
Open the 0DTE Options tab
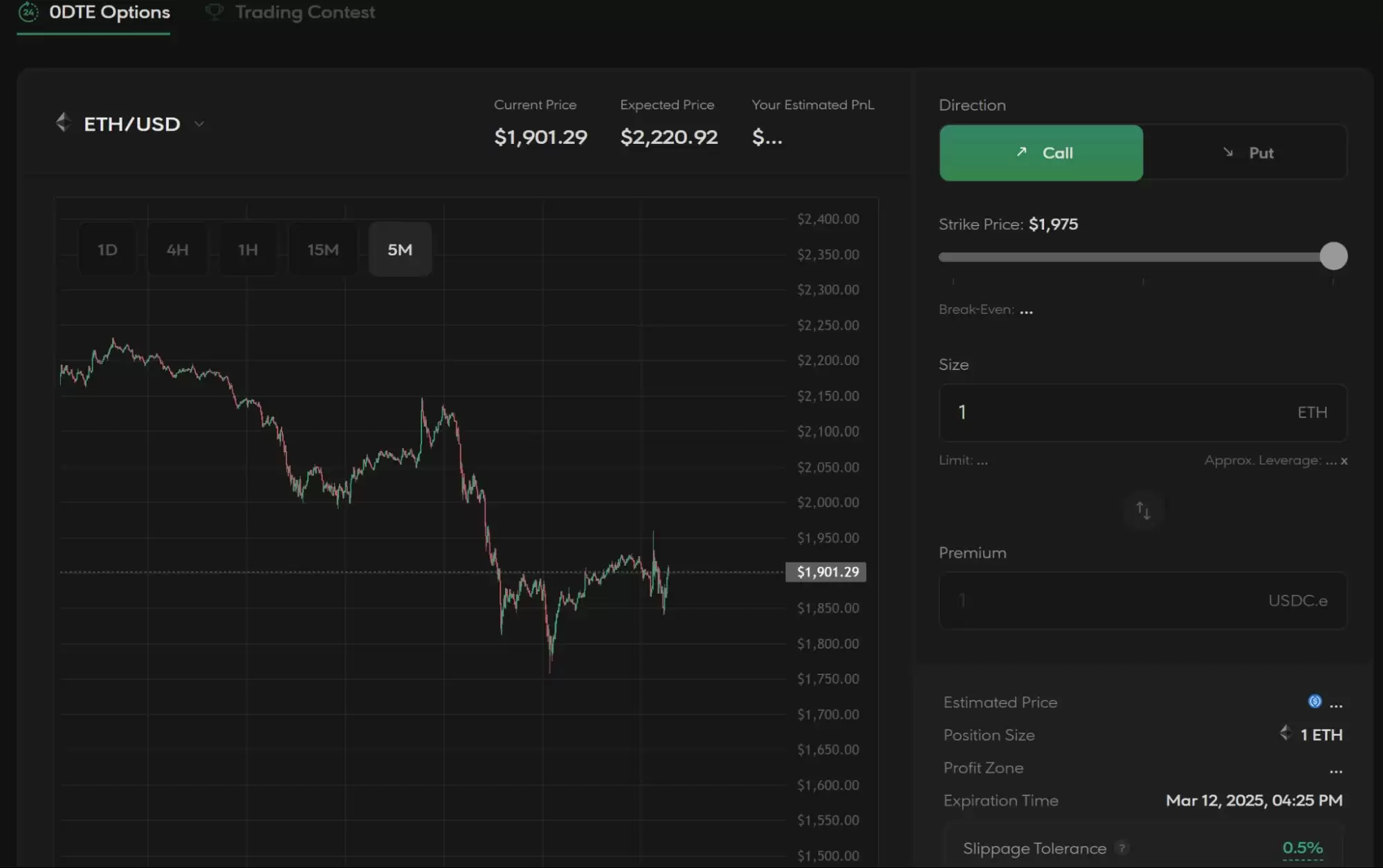click(x=109, y=12)
